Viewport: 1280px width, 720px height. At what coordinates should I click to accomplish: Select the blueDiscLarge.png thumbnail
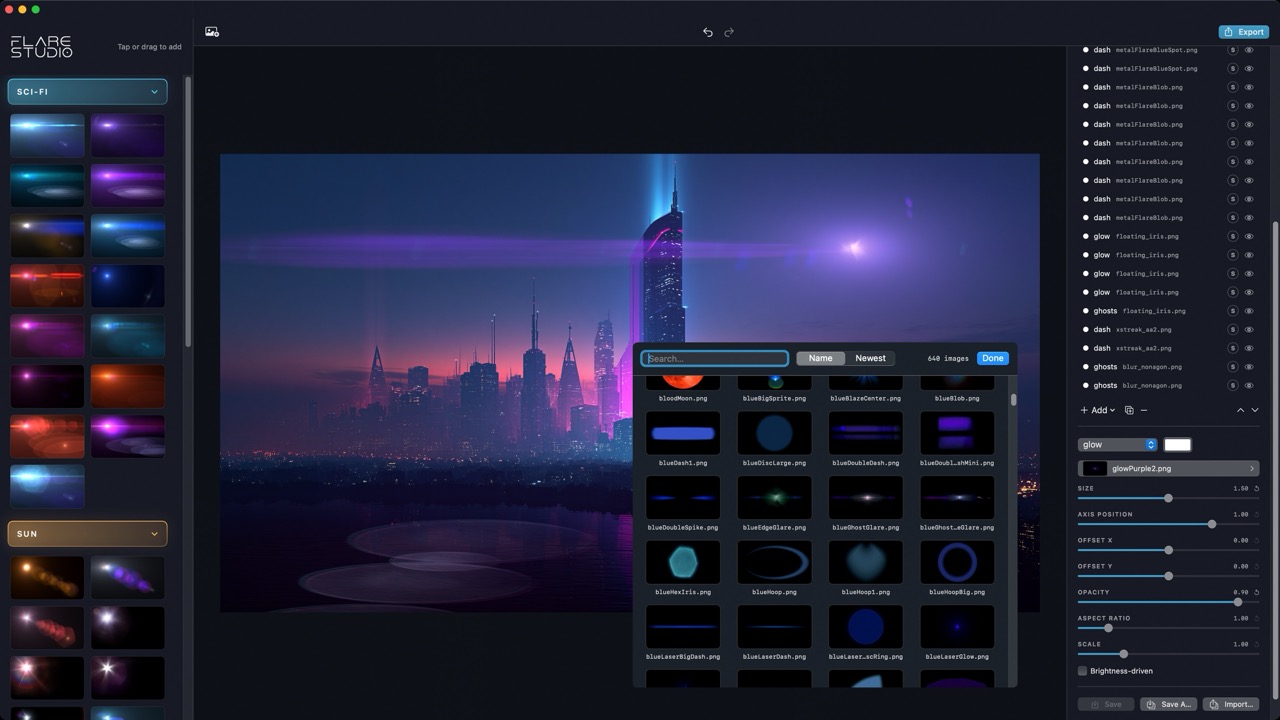774,433
